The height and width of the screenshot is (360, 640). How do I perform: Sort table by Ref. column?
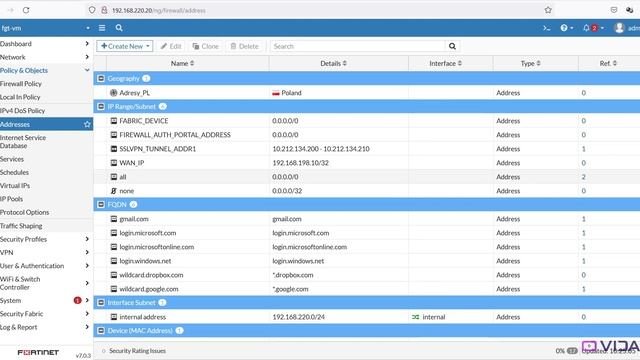pyautogui.click(x=608, y=63)
